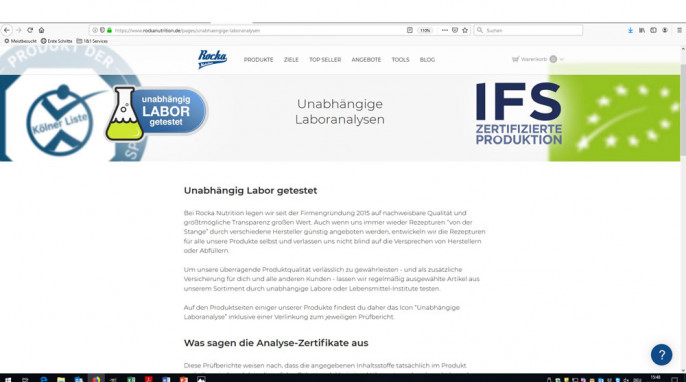Reload the page with the refresh icon
The width and height of the screenshot is (686, 382).
coord(30,30)
